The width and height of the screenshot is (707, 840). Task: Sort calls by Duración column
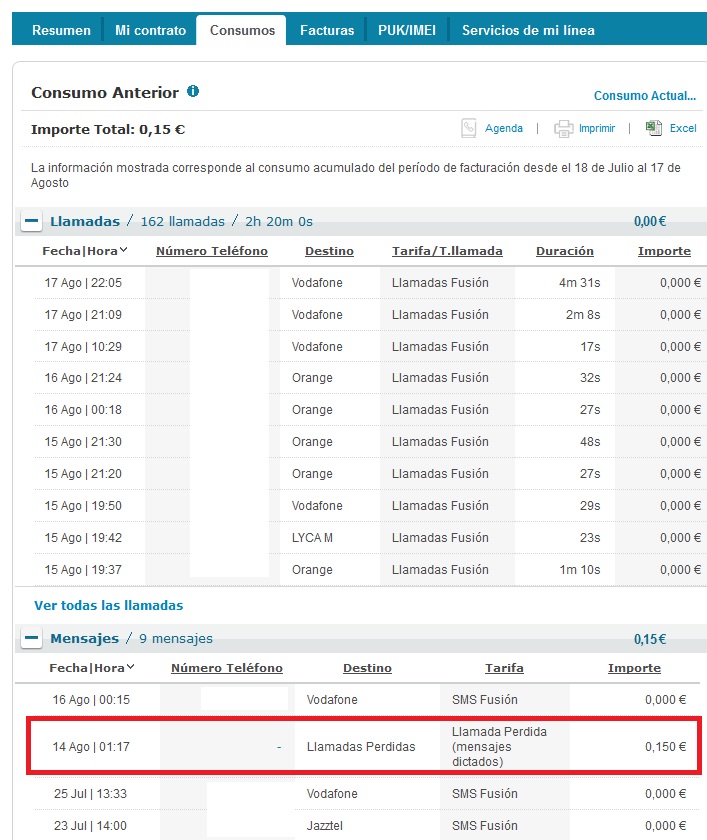click(x=565, y=251)
